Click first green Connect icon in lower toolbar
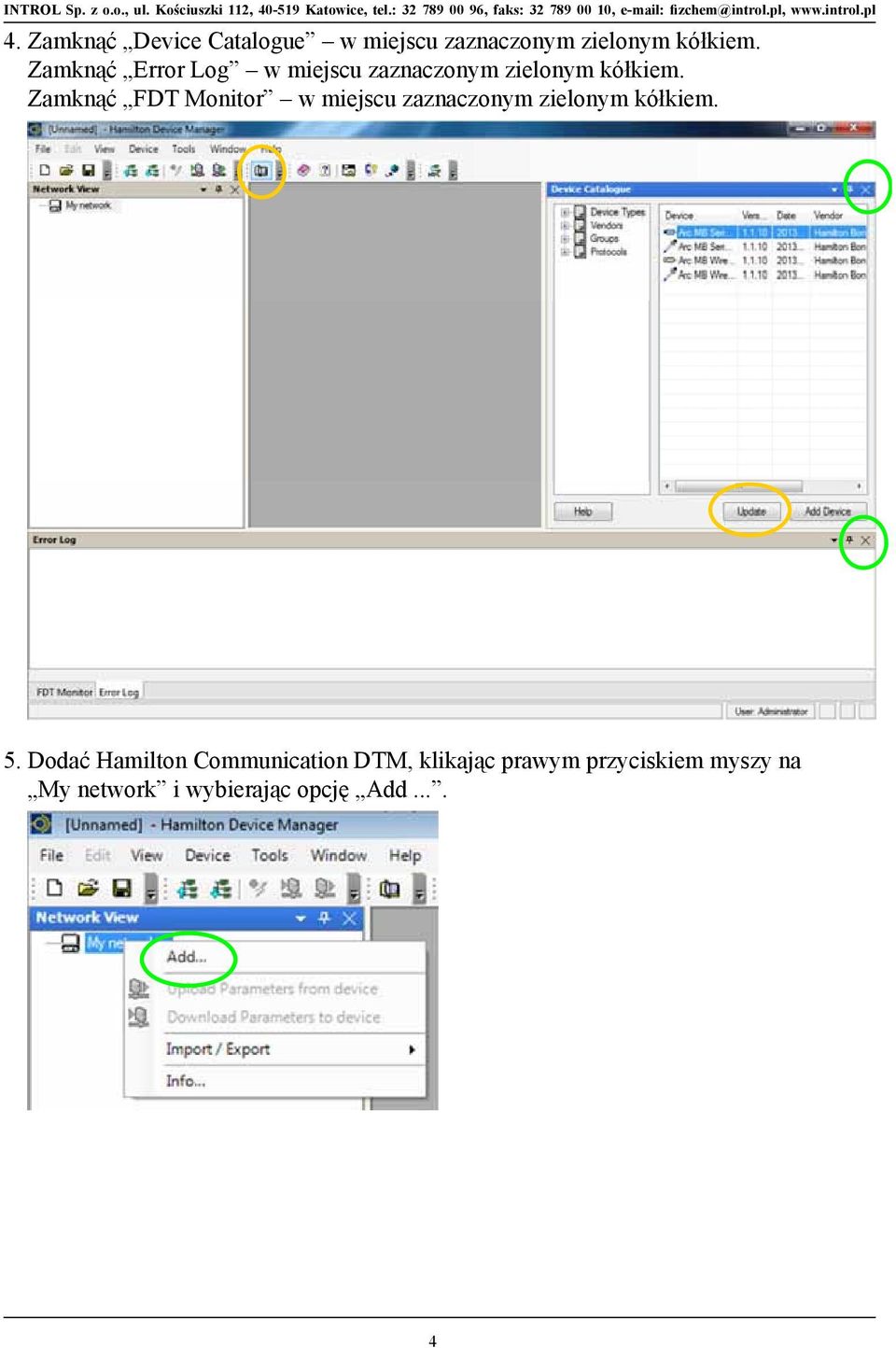896x1348 pixels. coord(188,889)
